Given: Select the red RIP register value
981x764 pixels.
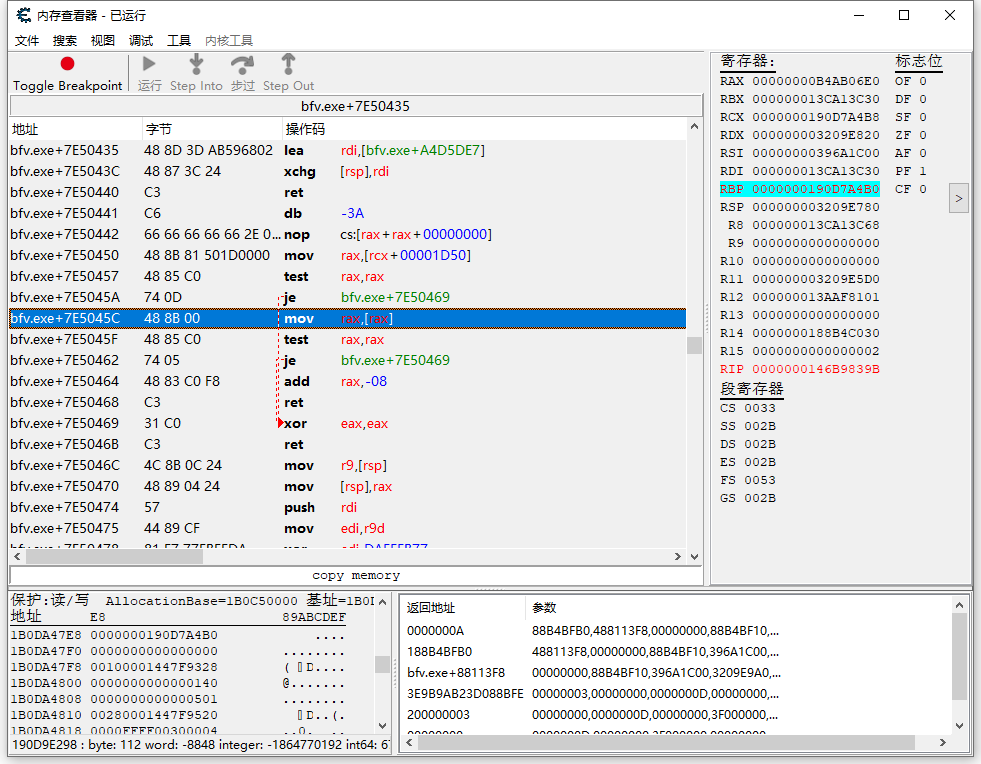Looking at the screenshot, I should pyautogui.click(x=816, y=369).
